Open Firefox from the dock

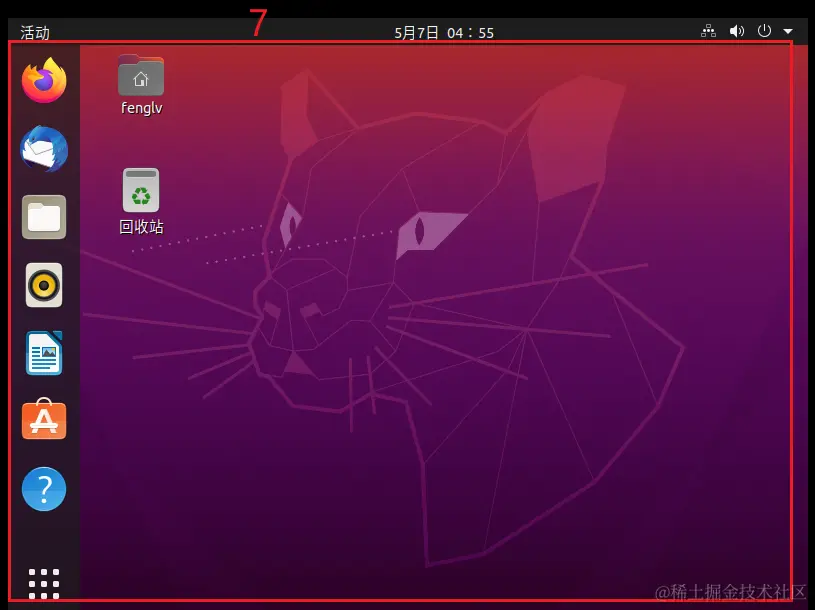click(x=44, y=80)
